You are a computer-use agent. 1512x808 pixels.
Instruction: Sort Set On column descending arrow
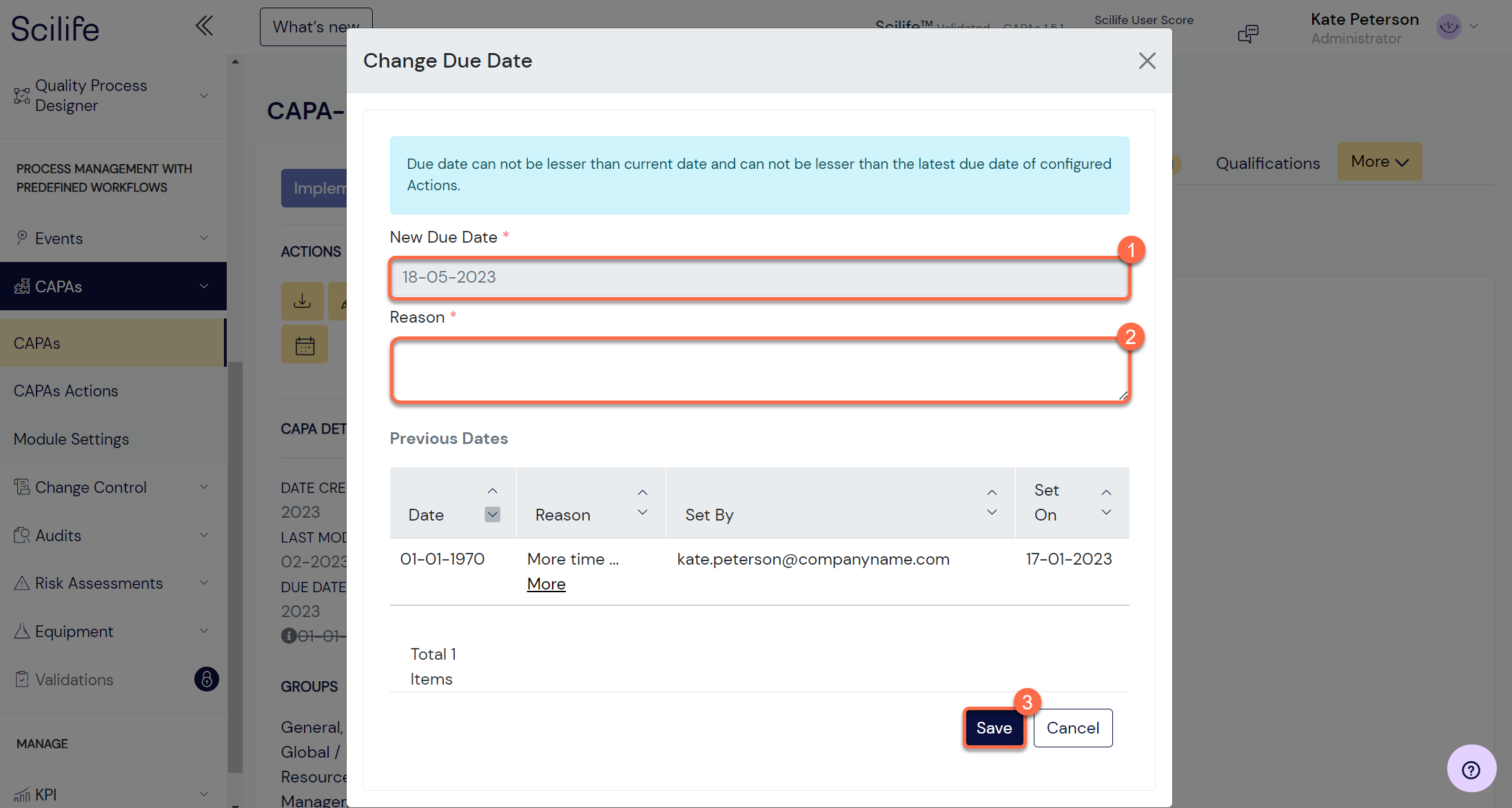coord(1106,512)
